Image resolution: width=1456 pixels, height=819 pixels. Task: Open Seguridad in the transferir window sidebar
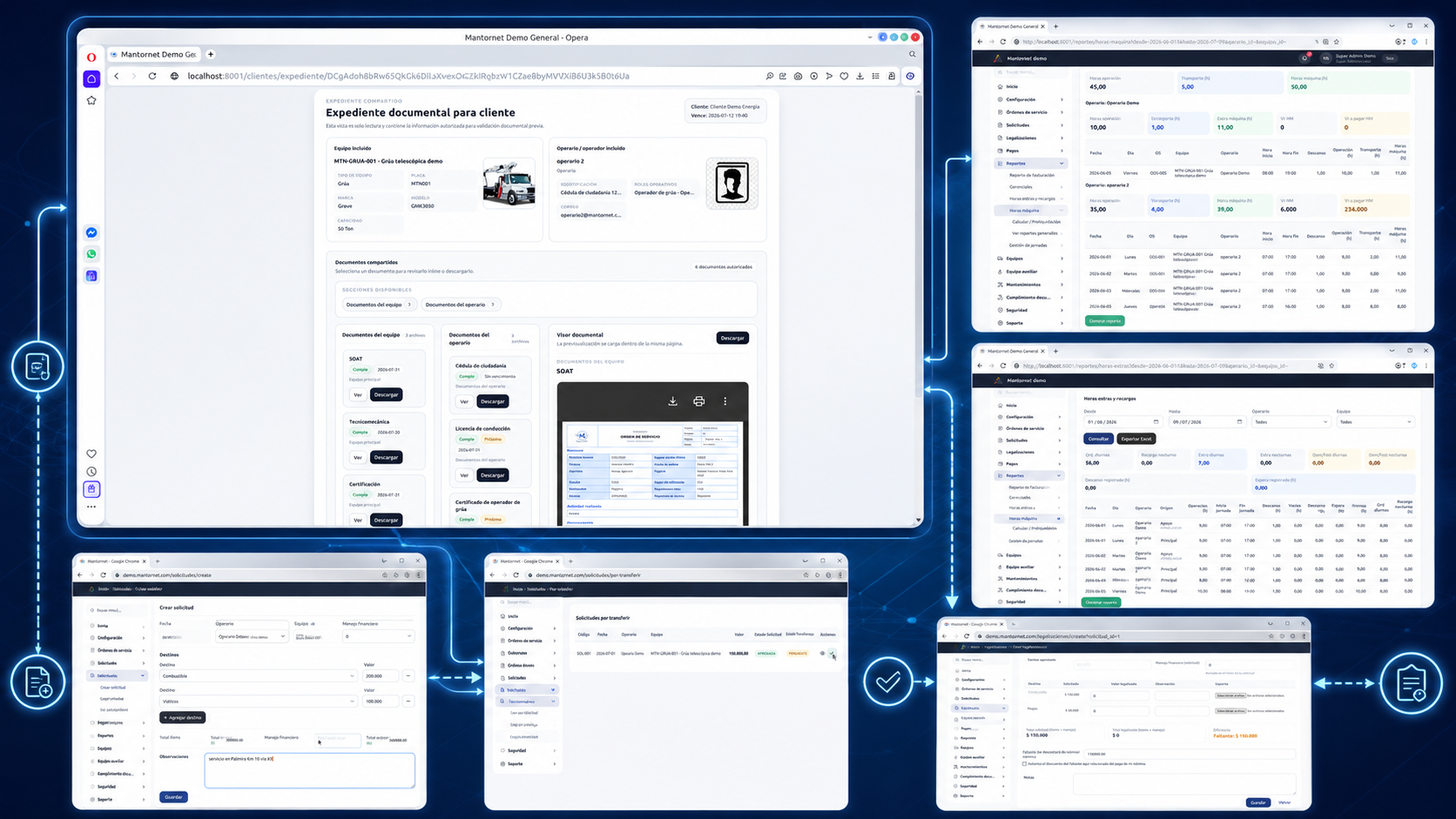point(528,750)
